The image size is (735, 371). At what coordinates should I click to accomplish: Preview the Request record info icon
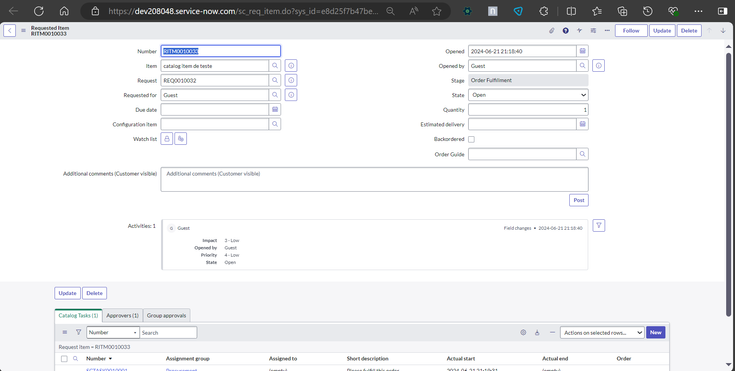(x=291, y=80)
